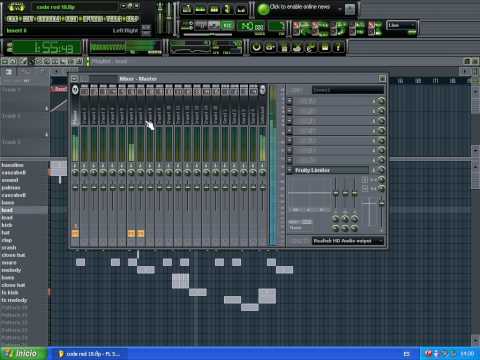Screen dimensions: 480x360
Task: Click the third icon in lower shortcut panel
Action: click(284, 47)
